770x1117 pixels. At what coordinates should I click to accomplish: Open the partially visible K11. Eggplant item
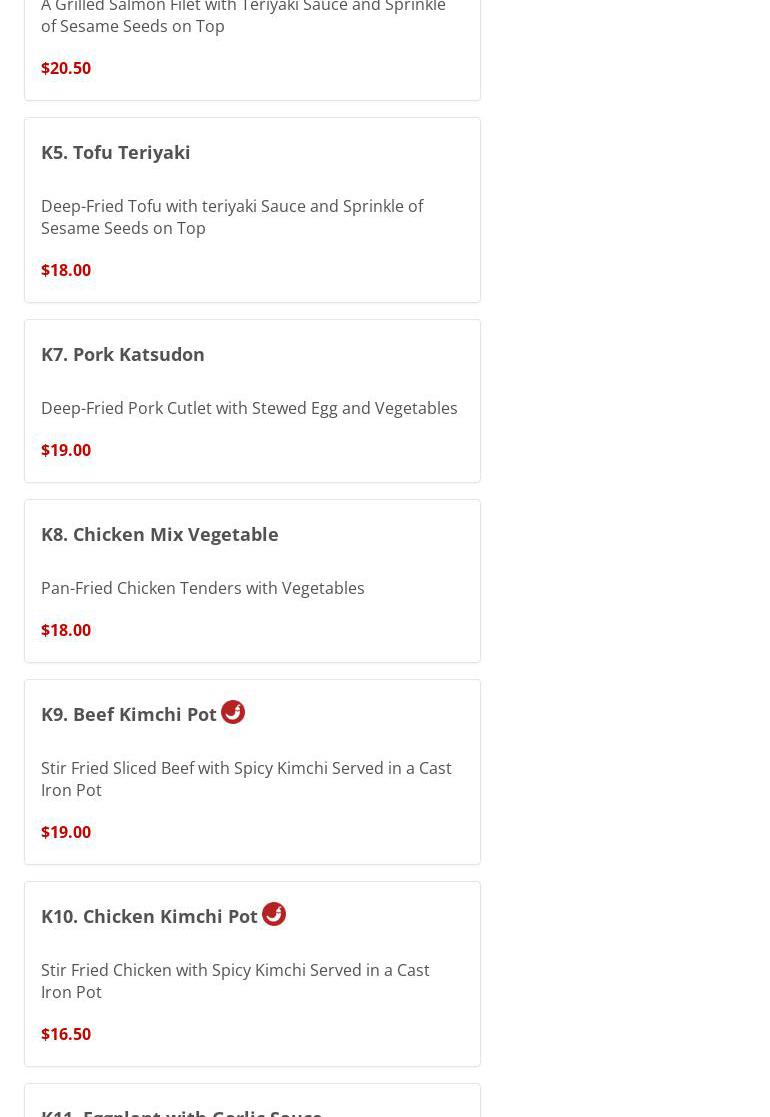point(181,1110)
